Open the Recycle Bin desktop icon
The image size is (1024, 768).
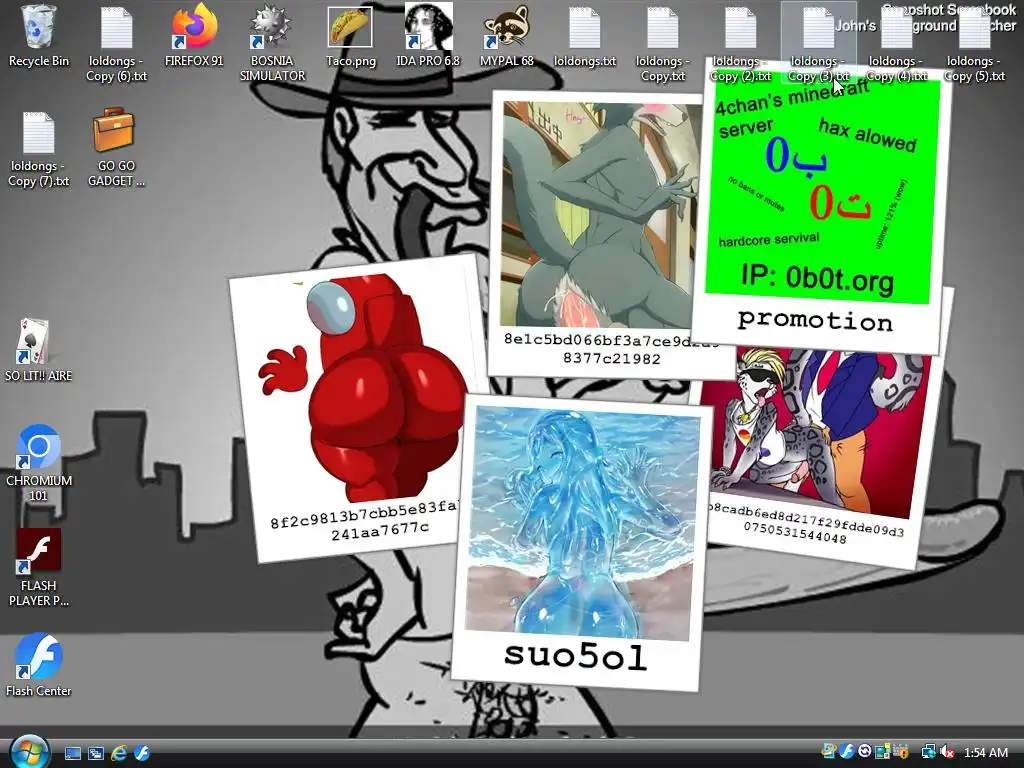[x=39, y=37]
